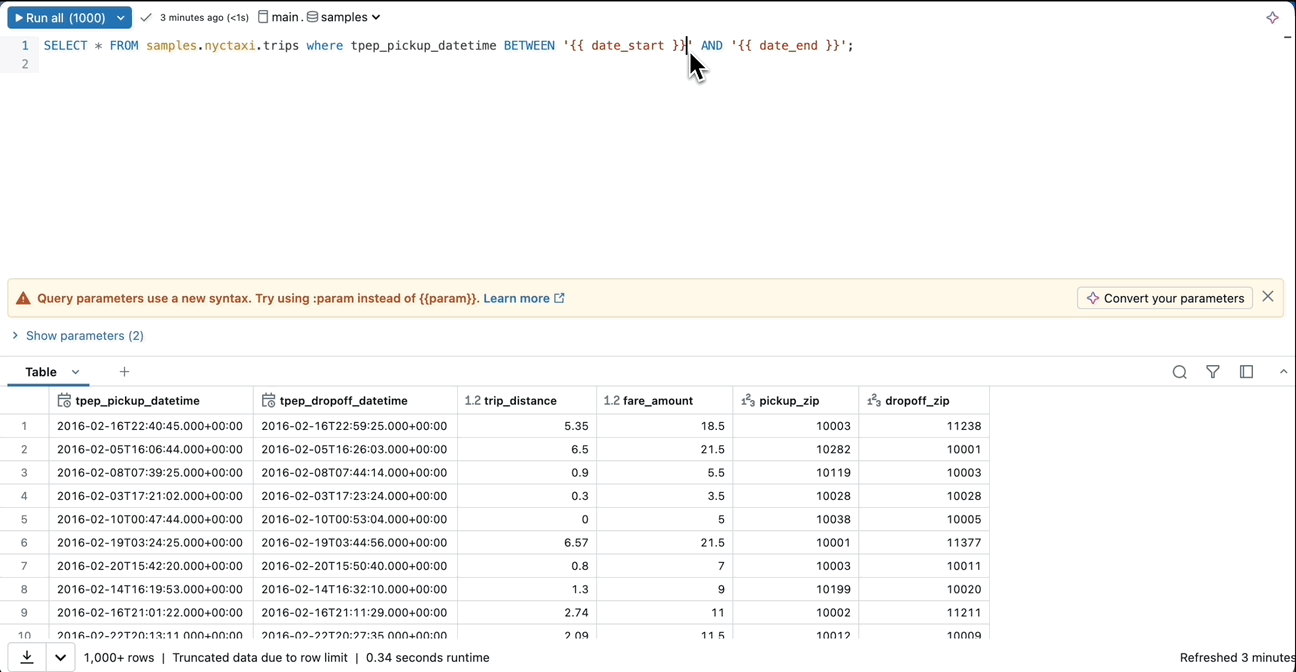This screenshot has width=1296, height=672.
Task: Open the Table tab options chevron
Action: tap(75, 372)
